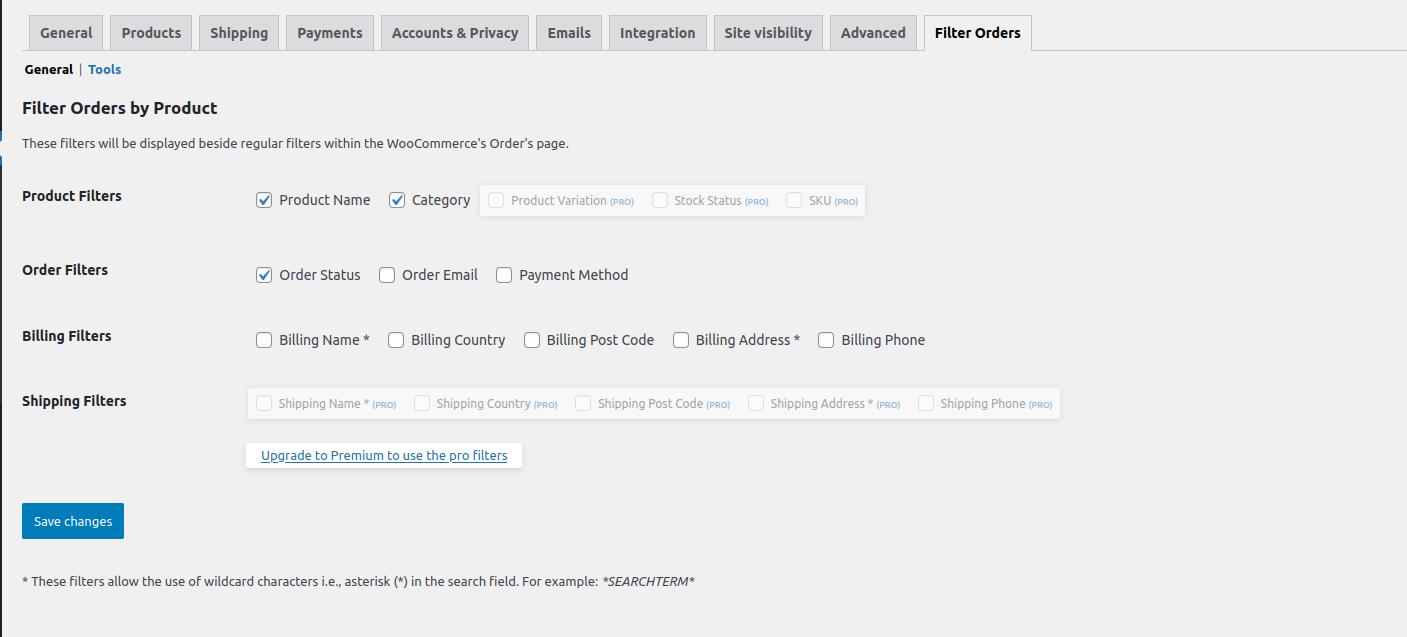Open the General settings tab
The height and width of the screenshot is (637, 1407).
pos(66,33)
